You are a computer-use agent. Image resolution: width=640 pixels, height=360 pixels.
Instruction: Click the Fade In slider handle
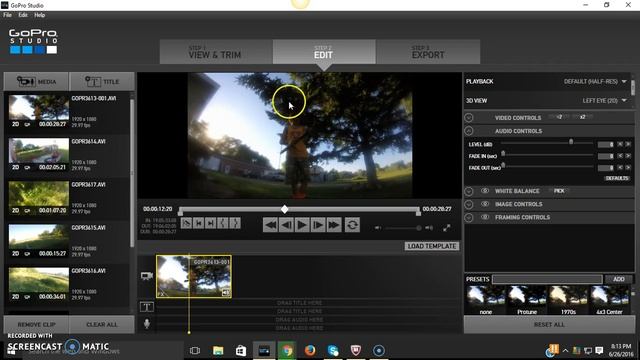pyautogui.click(x=503, y=153)
